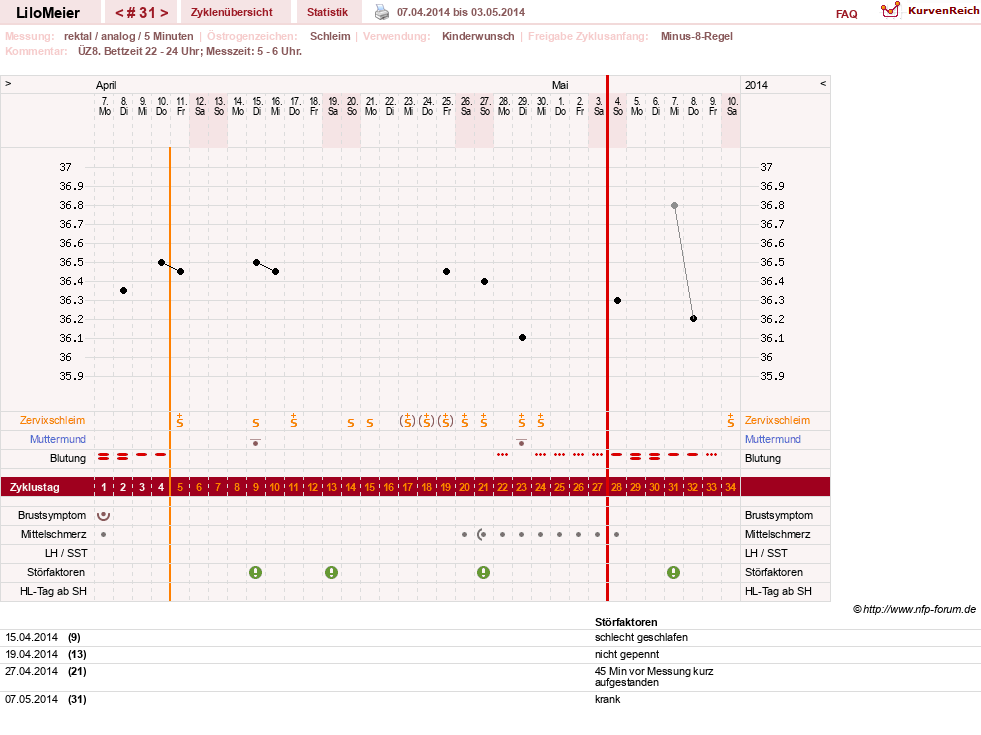Click the Störfaktor icon on cycle day 9
Viewport: 981px width, 735px height.
(x=255, y=572)
